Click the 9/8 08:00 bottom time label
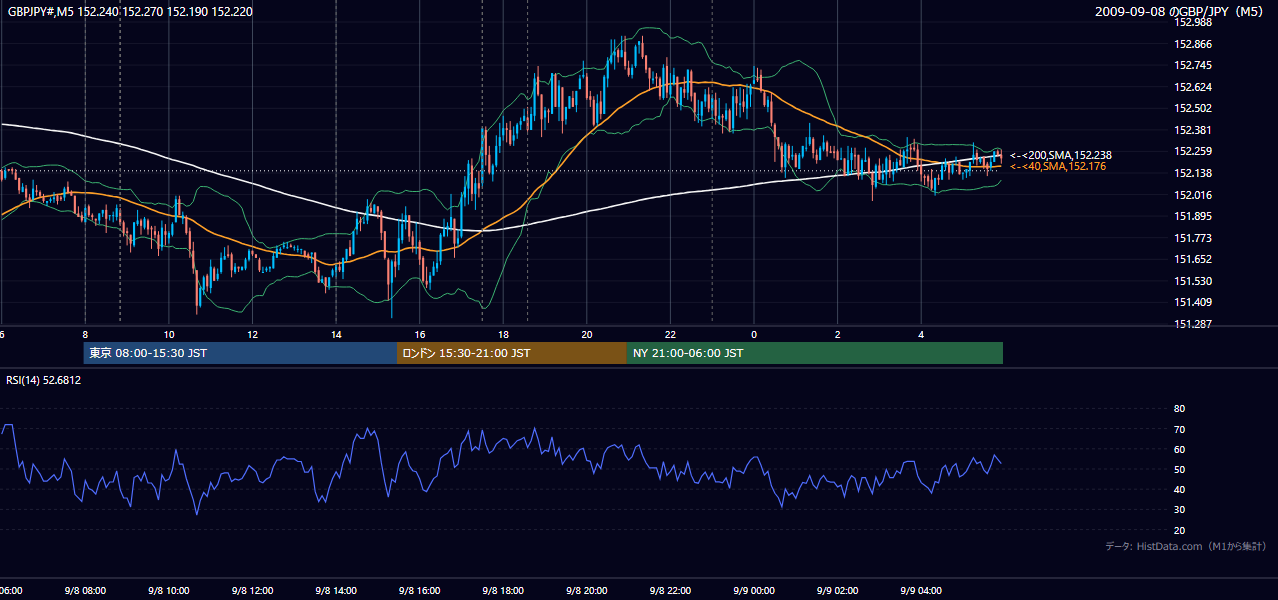 coord(85,591)
